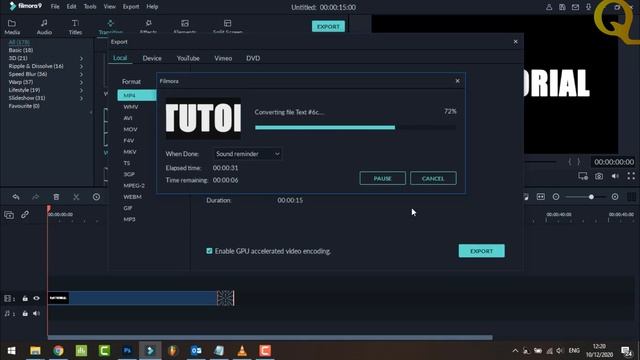640x360 pixels.
Task: Click the preview volume speaker icon
Action: [x=615, y=176]
